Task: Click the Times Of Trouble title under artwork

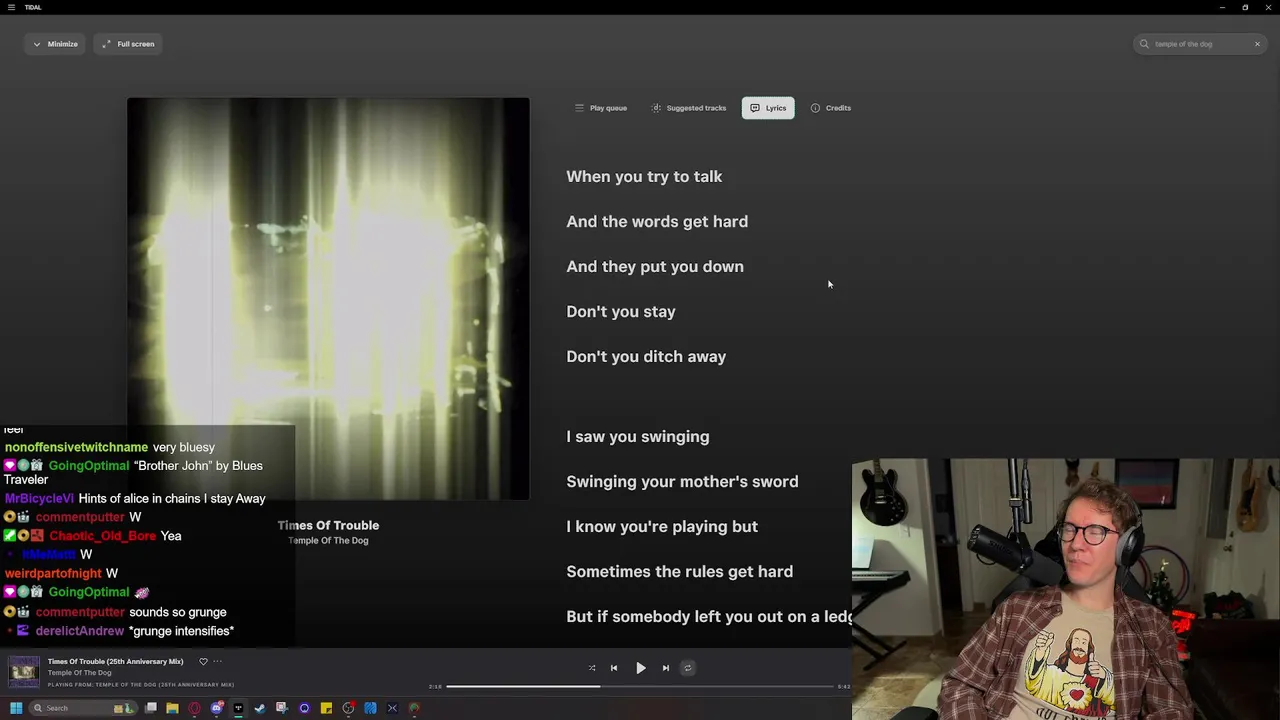Action: [x=328, y=525]
